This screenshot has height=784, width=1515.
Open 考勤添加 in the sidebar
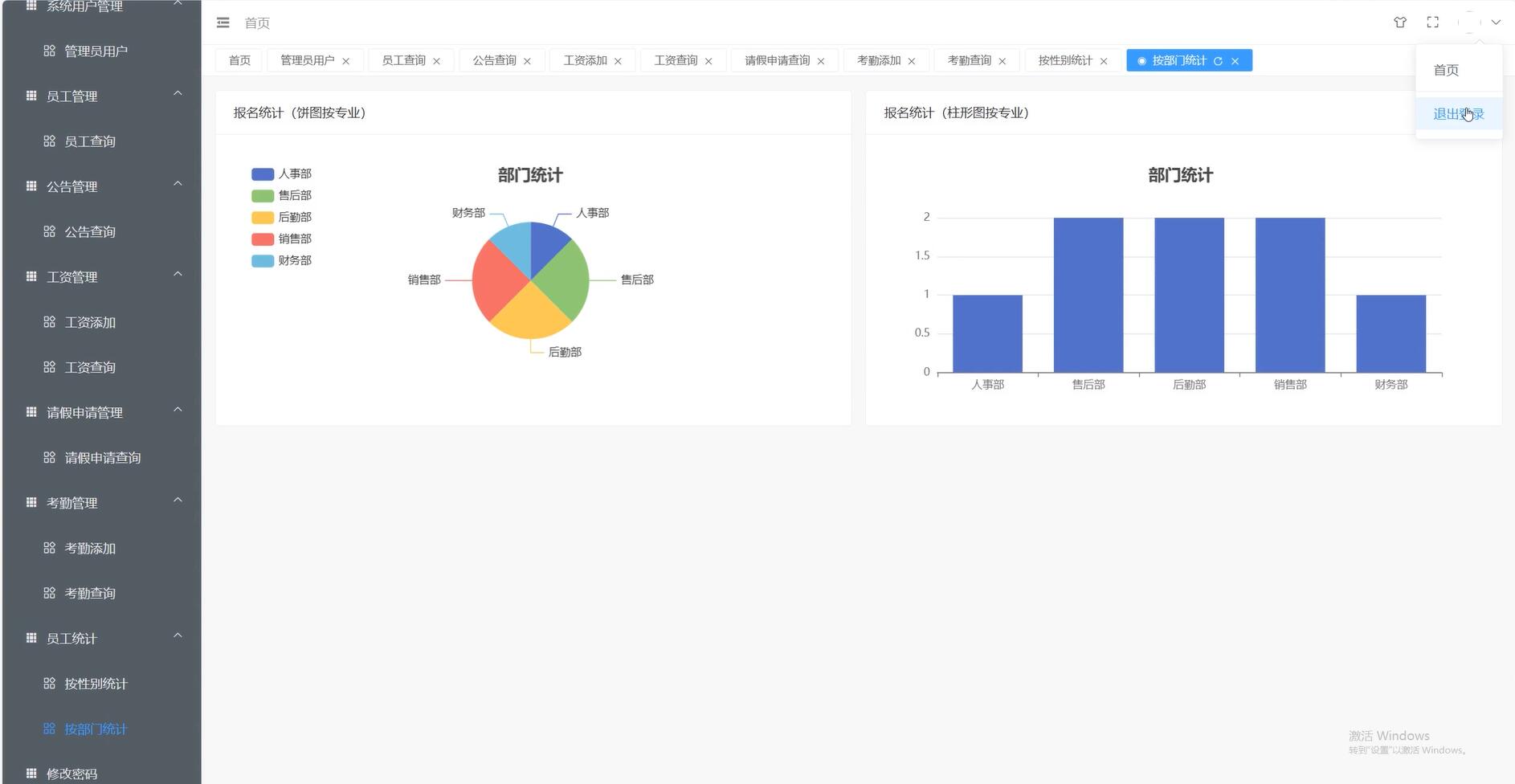[101, 548]
